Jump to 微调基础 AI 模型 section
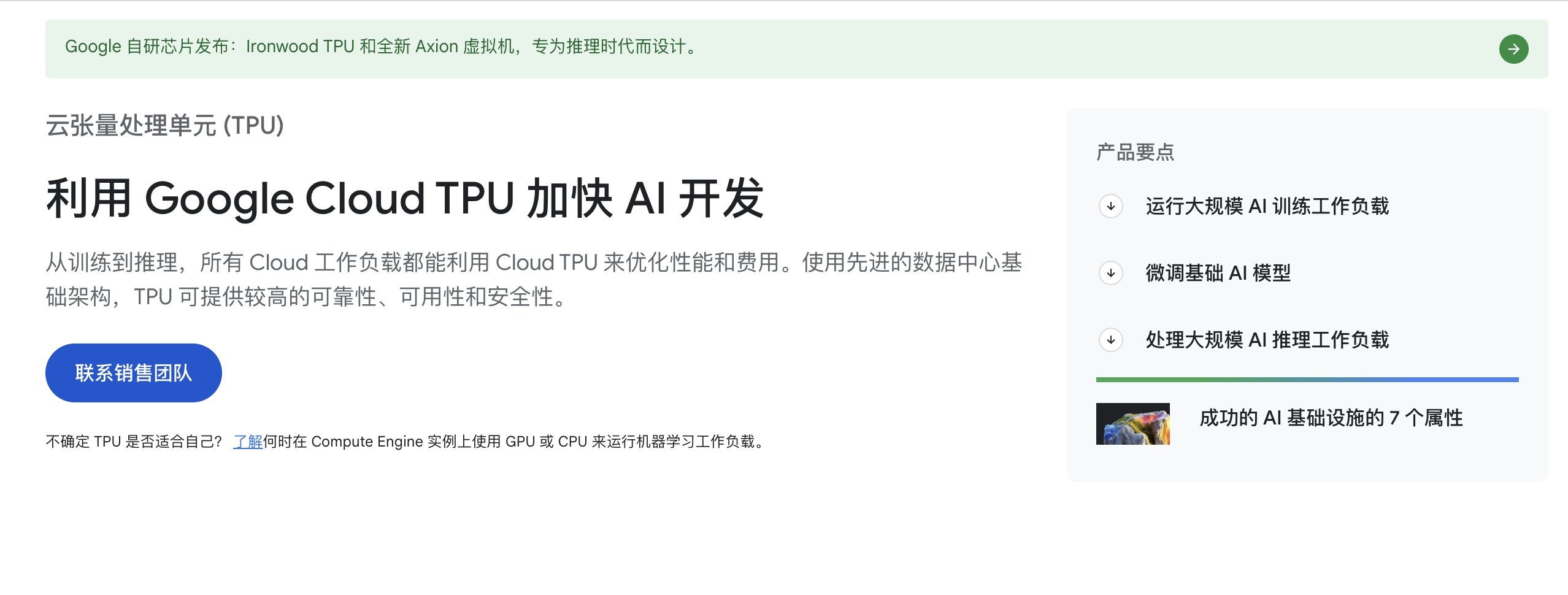Image resolution: width=1568 pixels, height=595 pixels. pos(1218,273)
